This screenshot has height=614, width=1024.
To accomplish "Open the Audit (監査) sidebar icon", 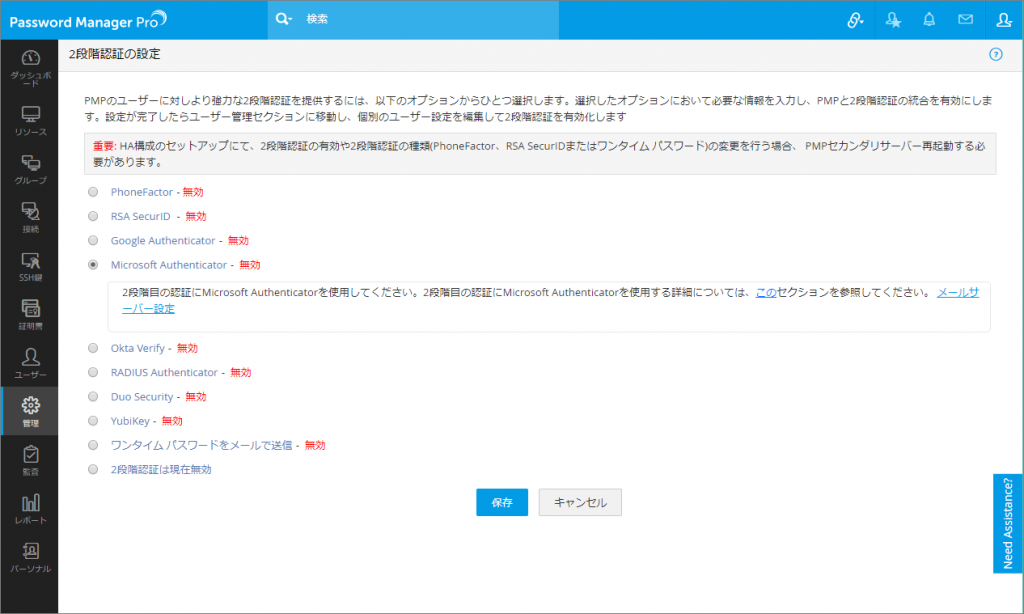I will (29, 460).
